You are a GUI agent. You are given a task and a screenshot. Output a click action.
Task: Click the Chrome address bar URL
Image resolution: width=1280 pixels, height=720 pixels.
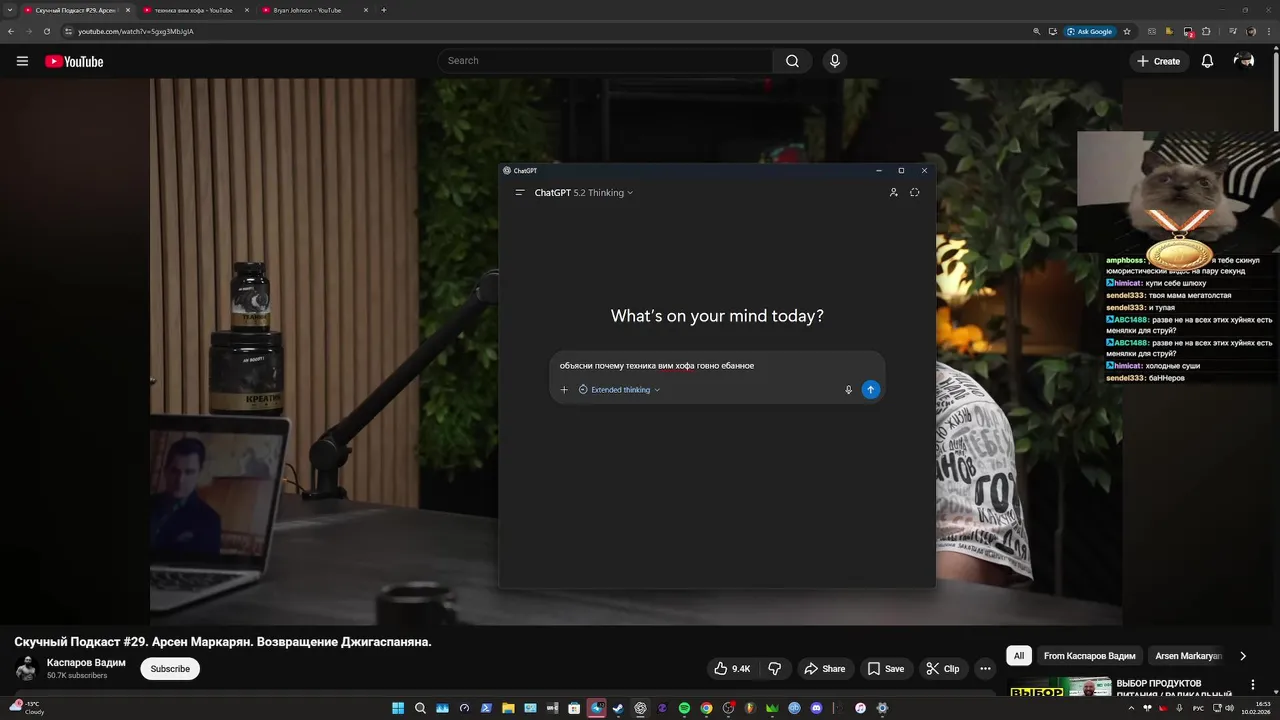click(x=136, y=31)
